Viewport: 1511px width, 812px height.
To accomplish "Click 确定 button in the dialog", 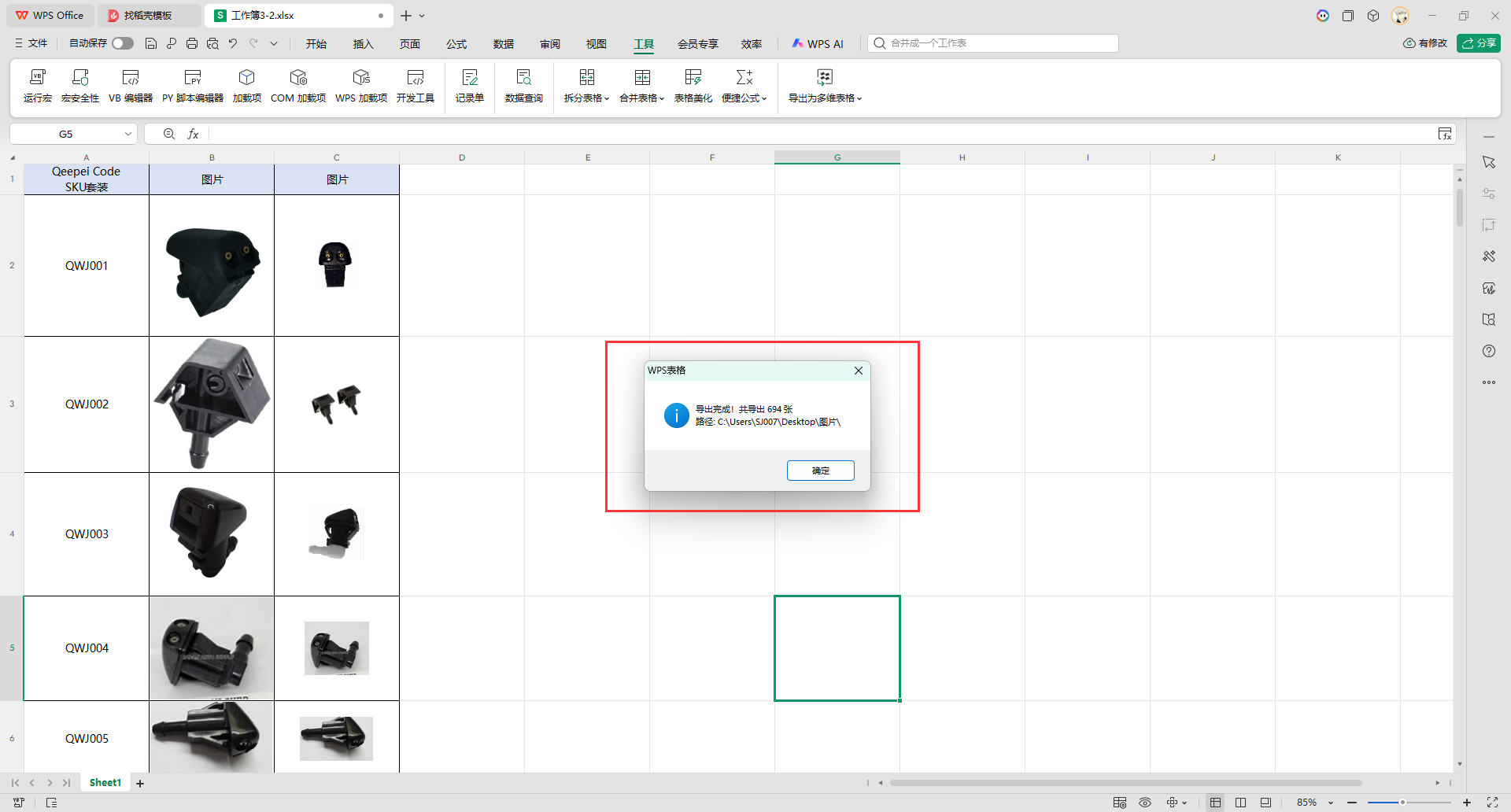I will point(820,471).
